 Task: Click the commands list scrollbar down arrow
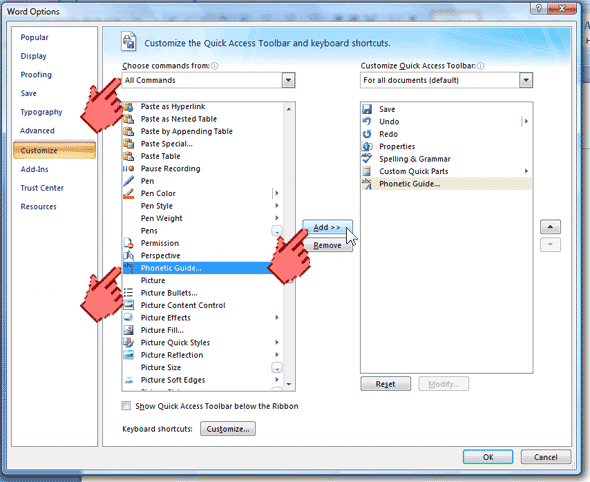pos(289,384)
